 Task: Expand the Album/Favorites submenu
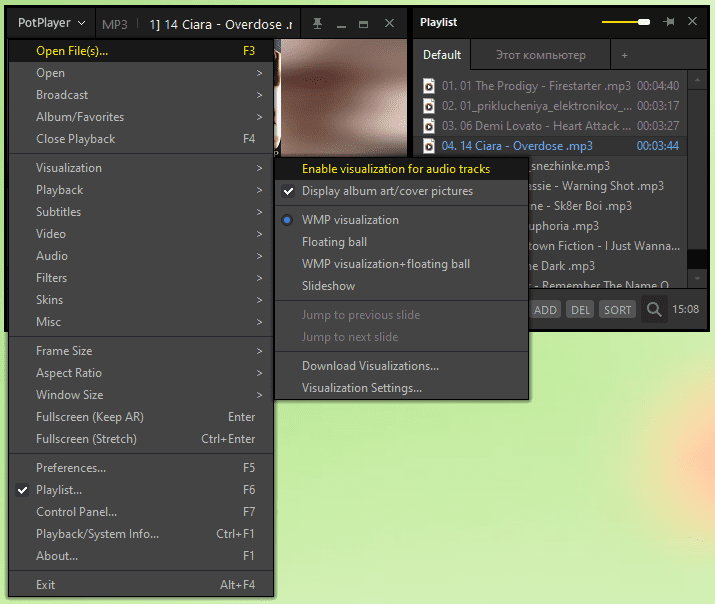point(141,117)
